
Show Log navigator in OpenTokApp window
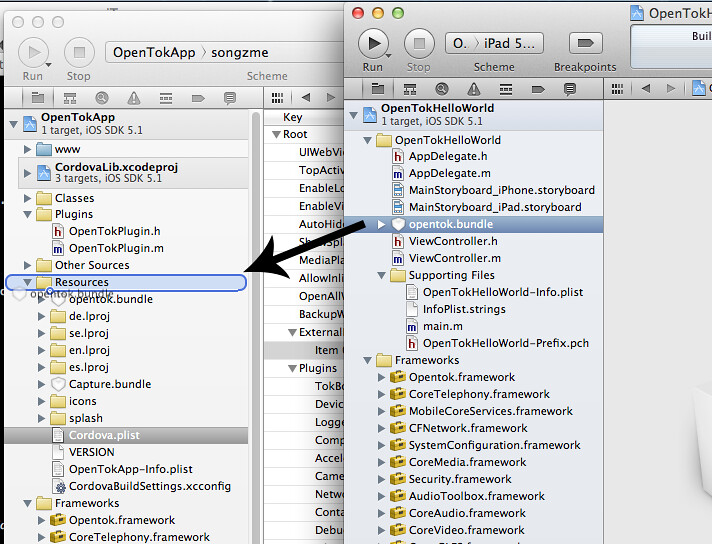[x=230, y=98]
